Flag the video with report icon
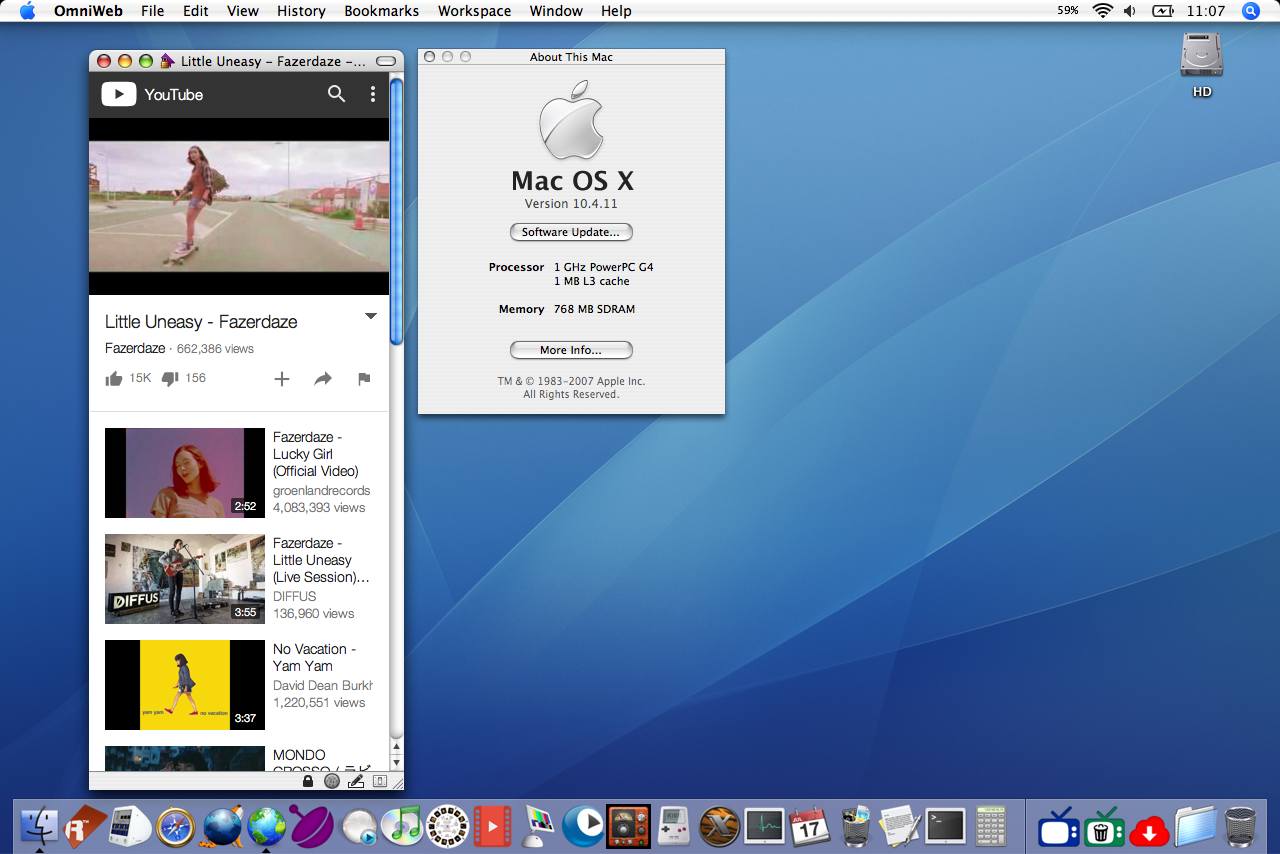The image size is (1280, 854). 364,379
